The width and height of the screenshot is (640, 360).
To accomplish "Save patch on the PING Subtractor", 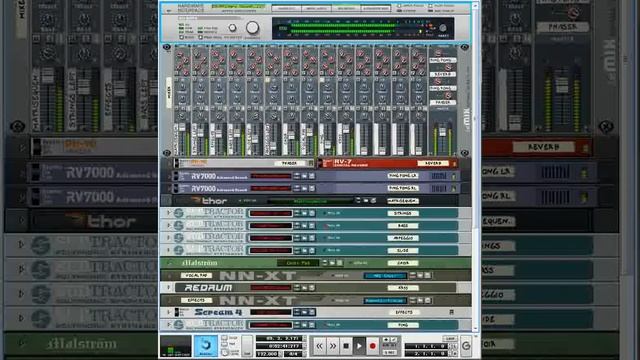I will 311,325.
